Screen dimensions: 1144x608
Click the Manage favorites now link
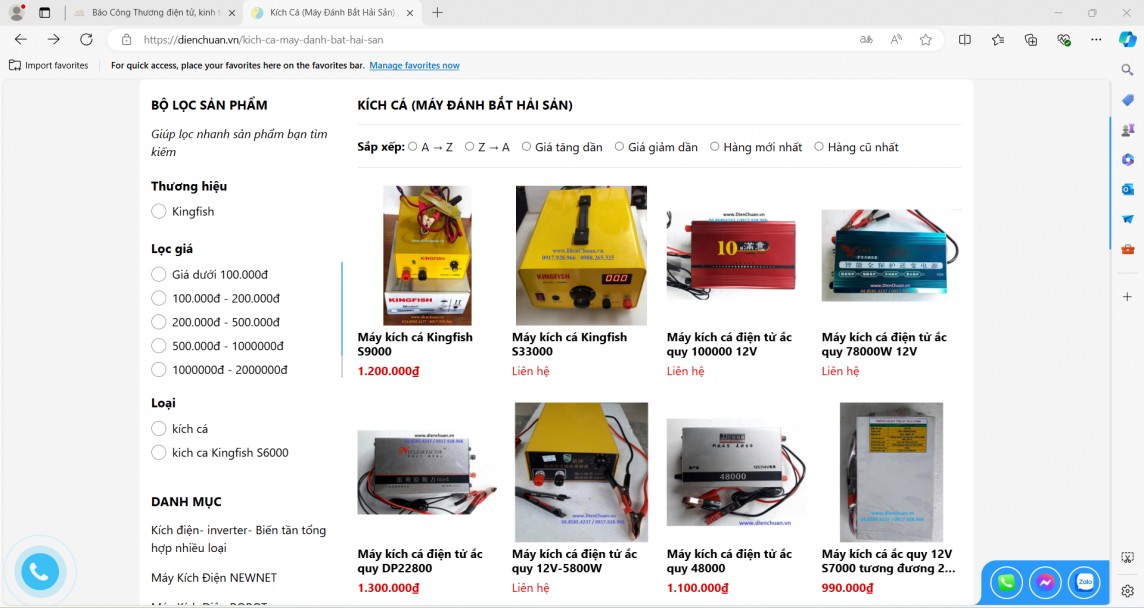click(x=414, y=66)
